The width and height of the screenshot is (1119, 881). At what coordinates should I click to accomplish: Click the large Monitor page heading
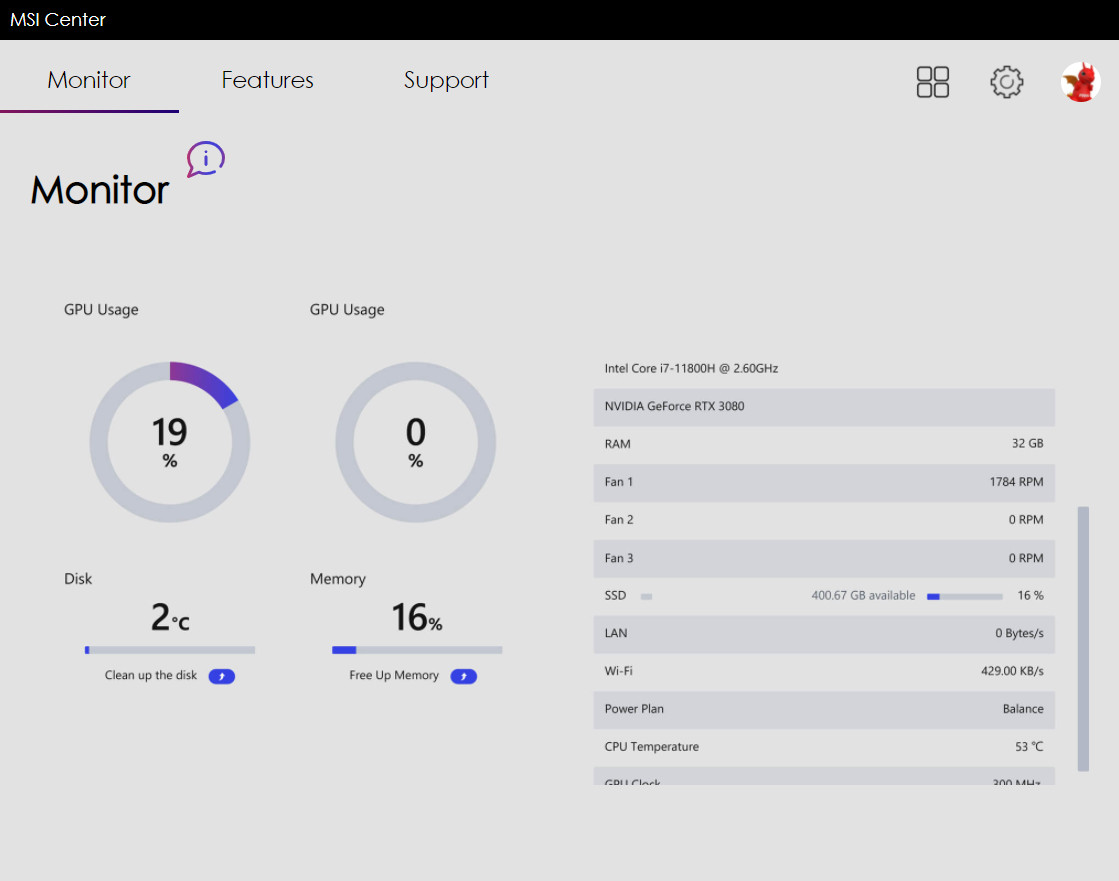click(x=100, y=190)
